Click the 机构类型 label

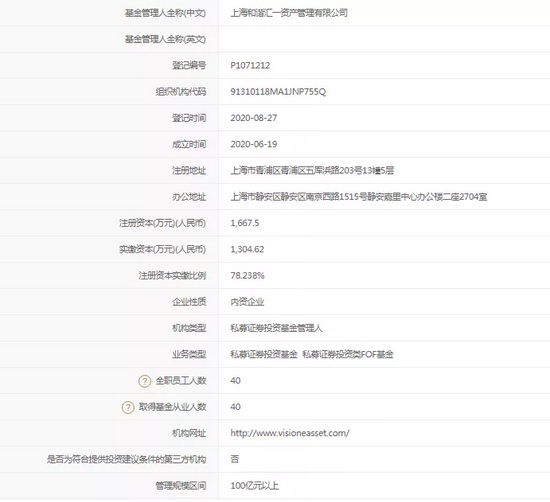(189, 328)
